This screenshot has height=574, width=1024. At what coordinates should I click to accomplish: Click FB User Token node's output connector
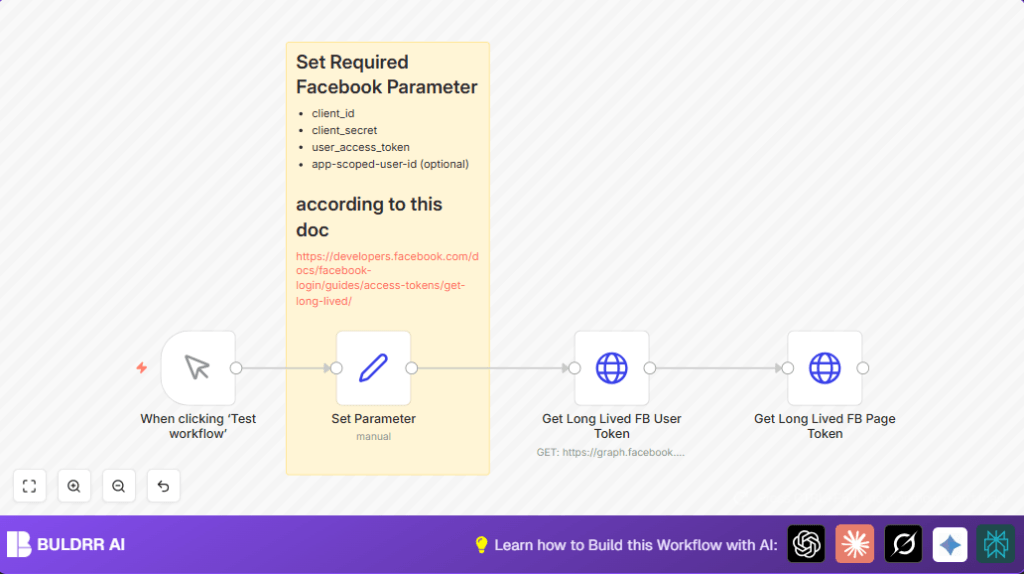click(x=650, y=368)
